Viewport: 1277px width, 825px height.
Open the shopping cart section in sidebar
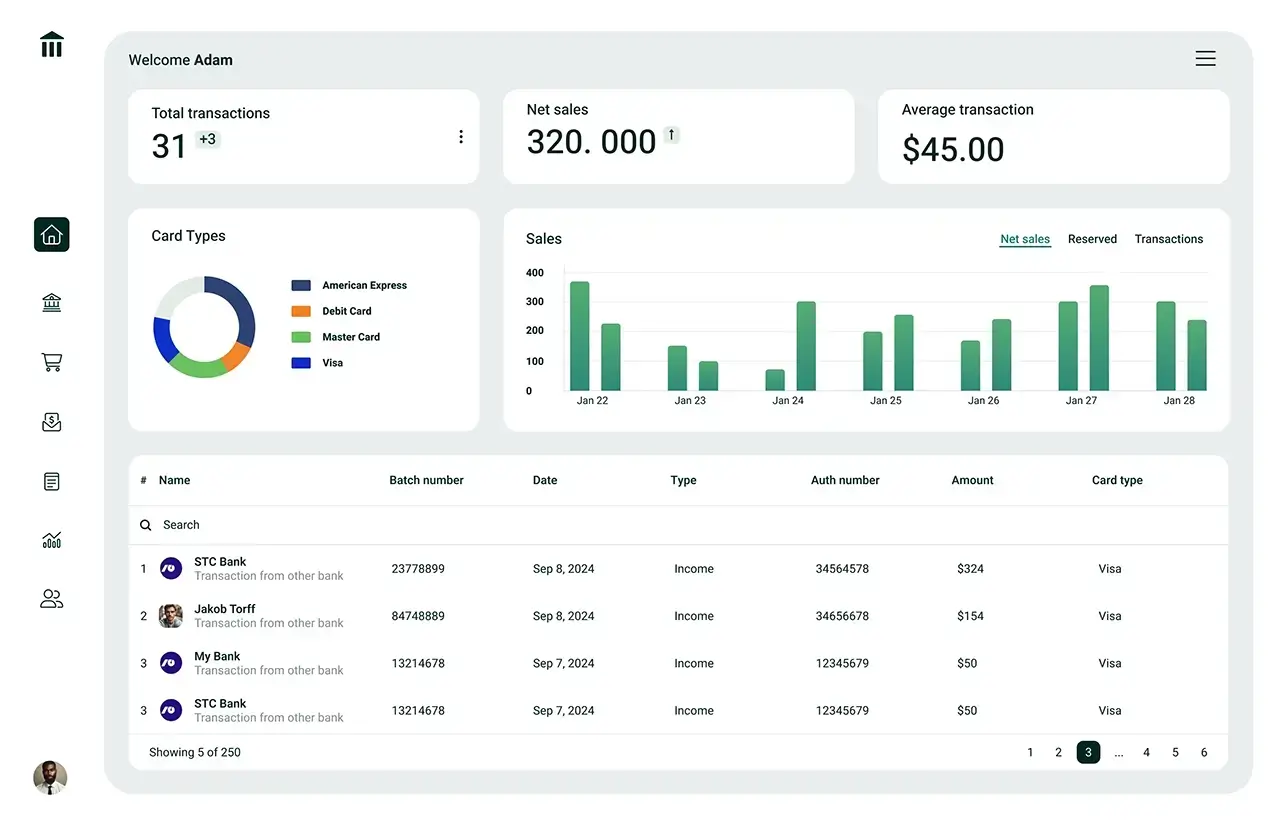pyautogui.click(x=51, y=362)
